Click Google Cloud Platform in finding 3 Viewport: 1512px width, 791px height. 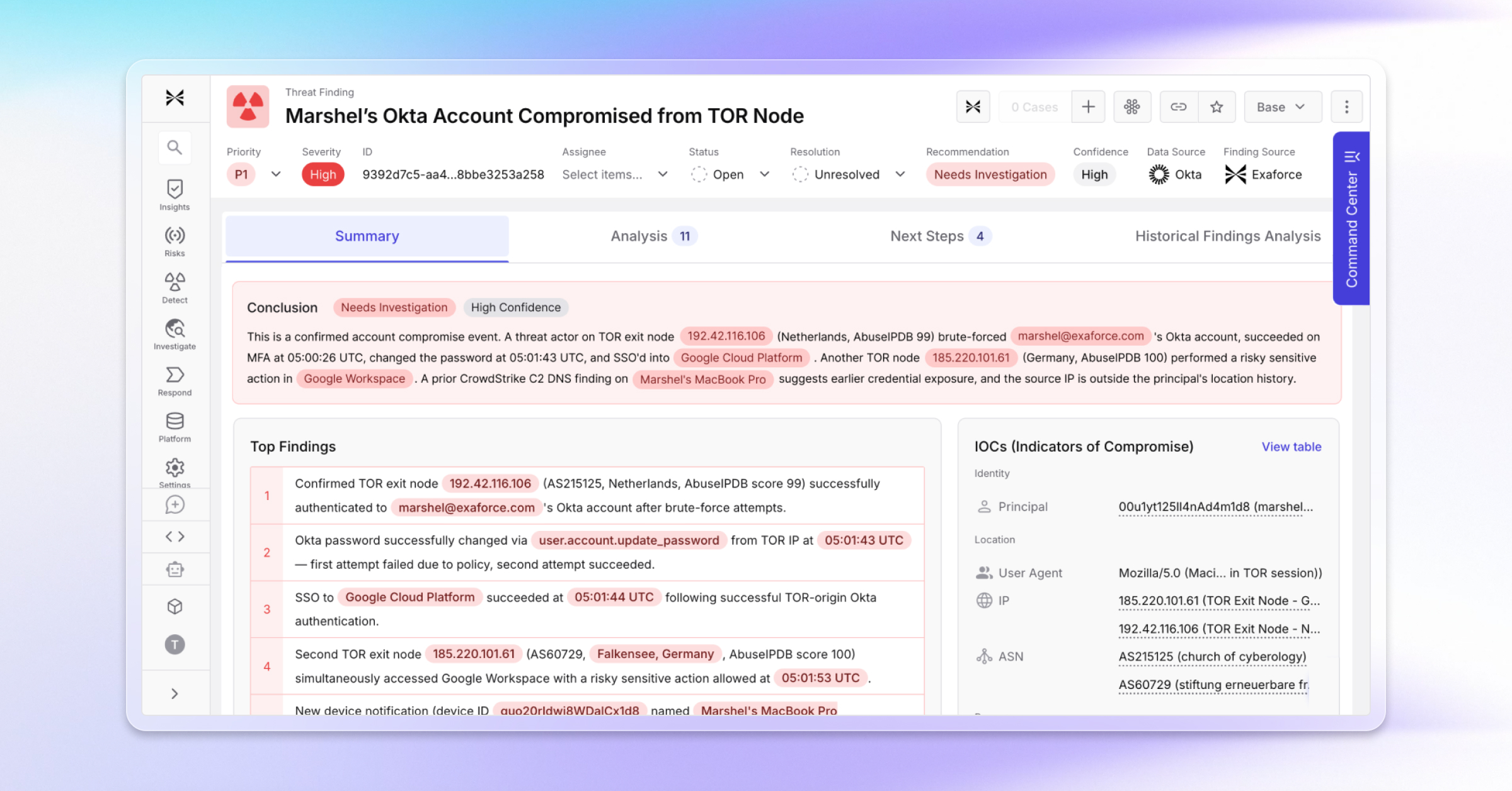410,597
